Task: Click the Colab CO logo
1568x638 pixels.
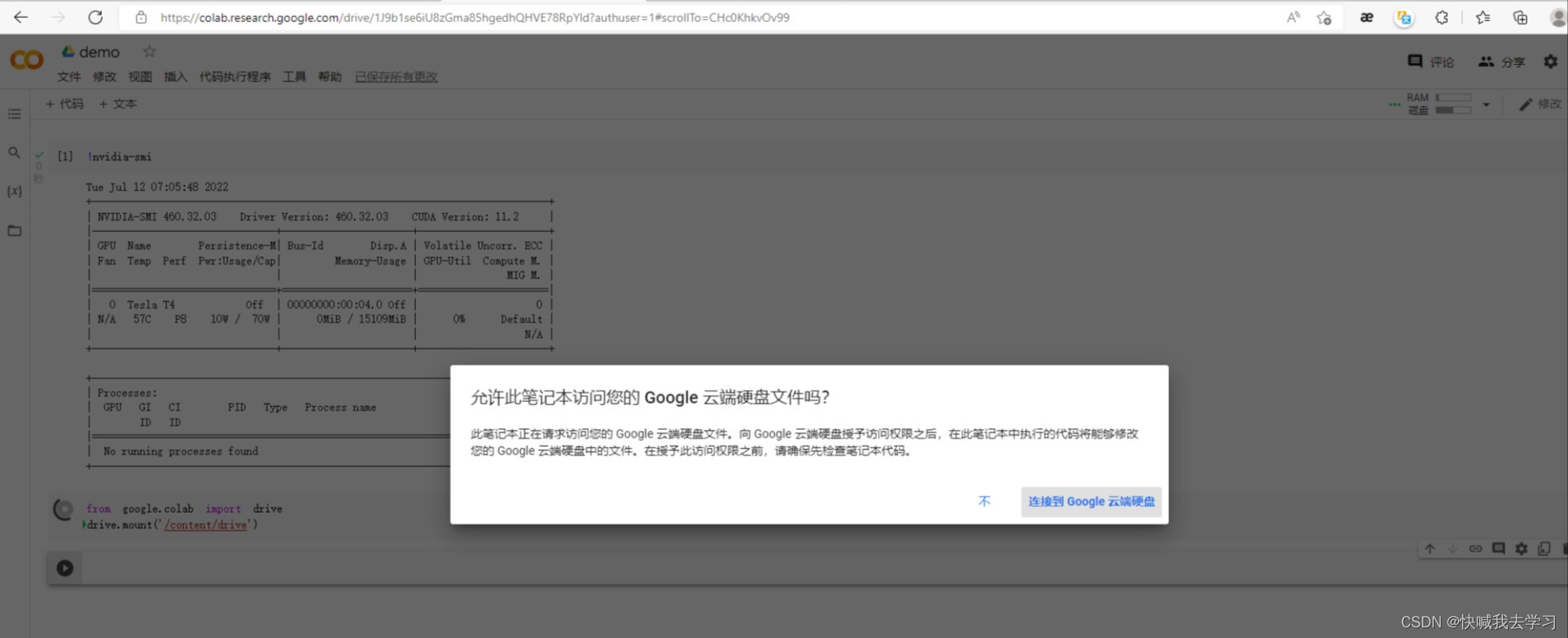Action: point(26,59)
